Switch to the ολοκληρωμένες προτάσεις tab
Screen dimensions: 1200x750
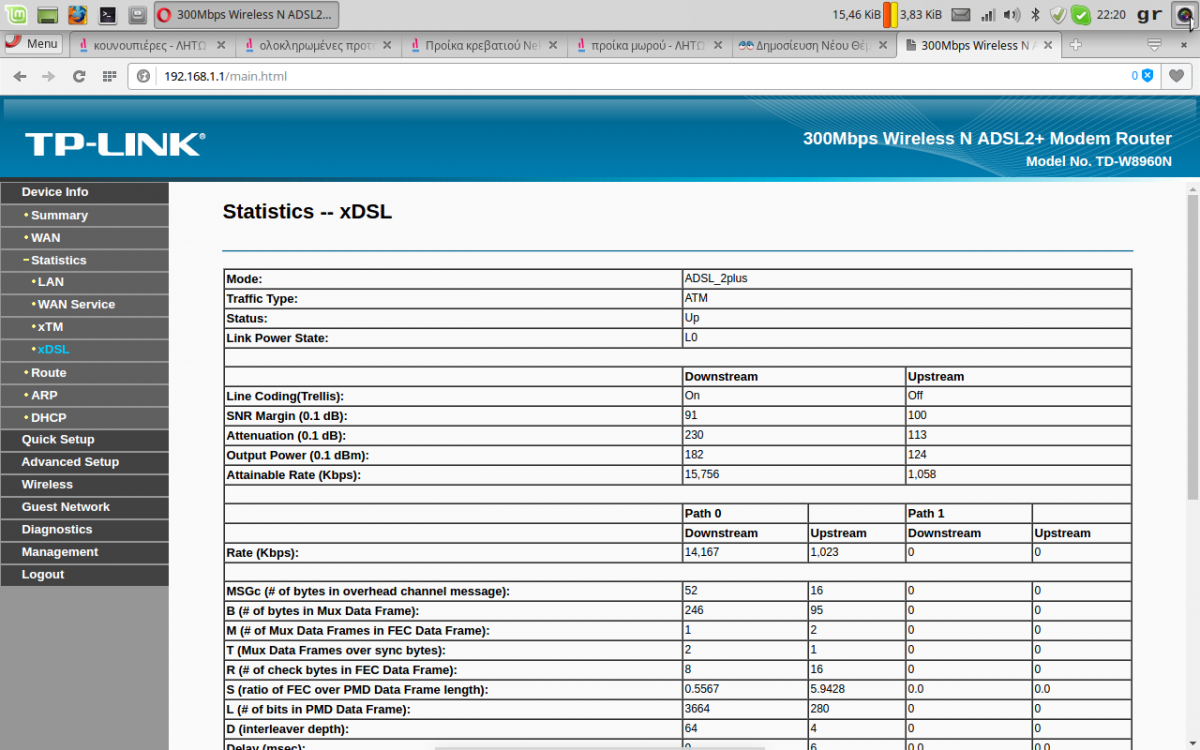(x=318, y=45)
